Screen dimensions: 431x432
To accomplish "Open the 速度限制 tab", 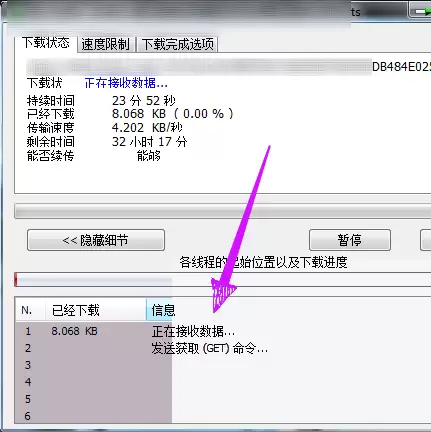I will click(x=106, y=44).
